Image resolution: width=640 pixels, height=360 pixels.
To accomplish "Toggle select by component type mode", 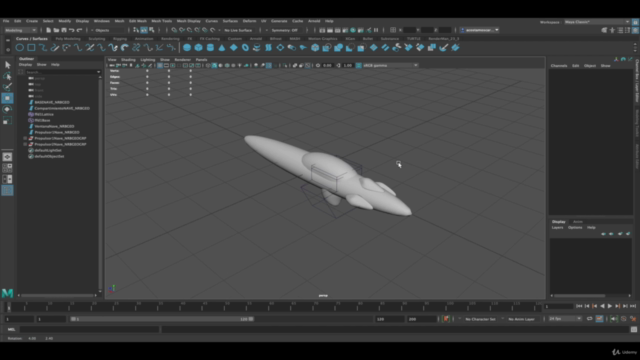I will pos(152,30).
